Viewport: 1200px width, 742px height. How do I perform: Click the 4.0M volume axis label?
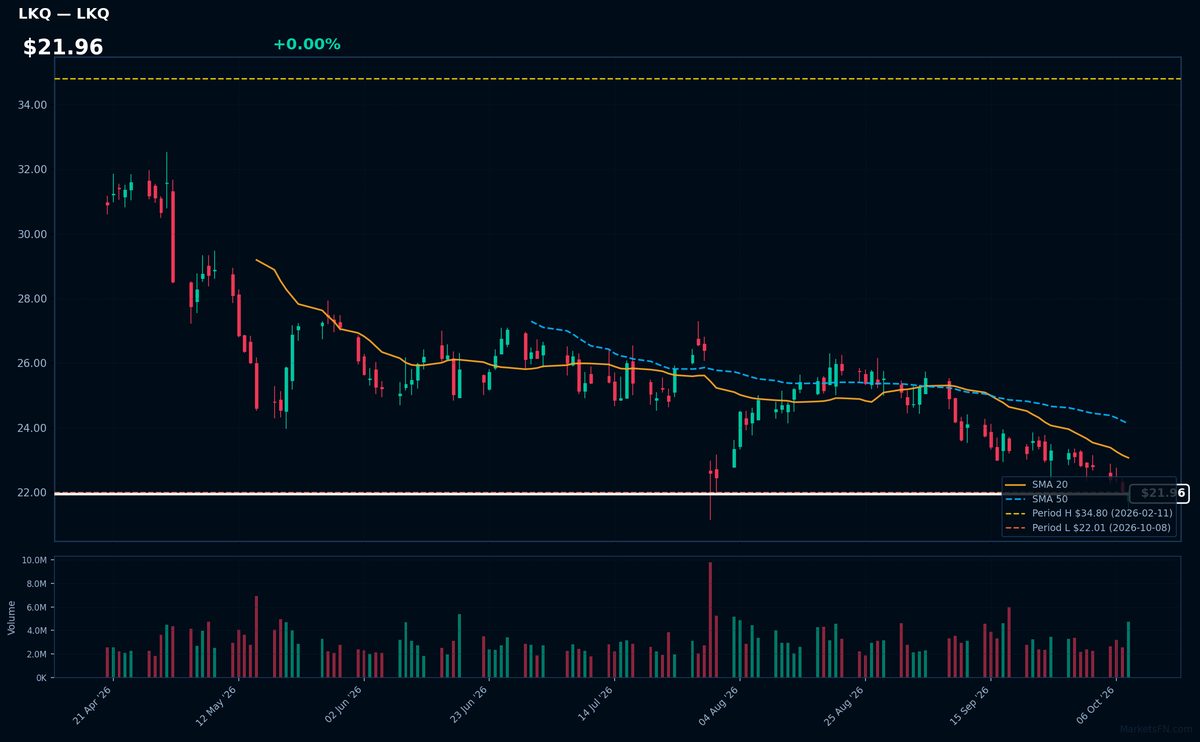tap(36, 631)
